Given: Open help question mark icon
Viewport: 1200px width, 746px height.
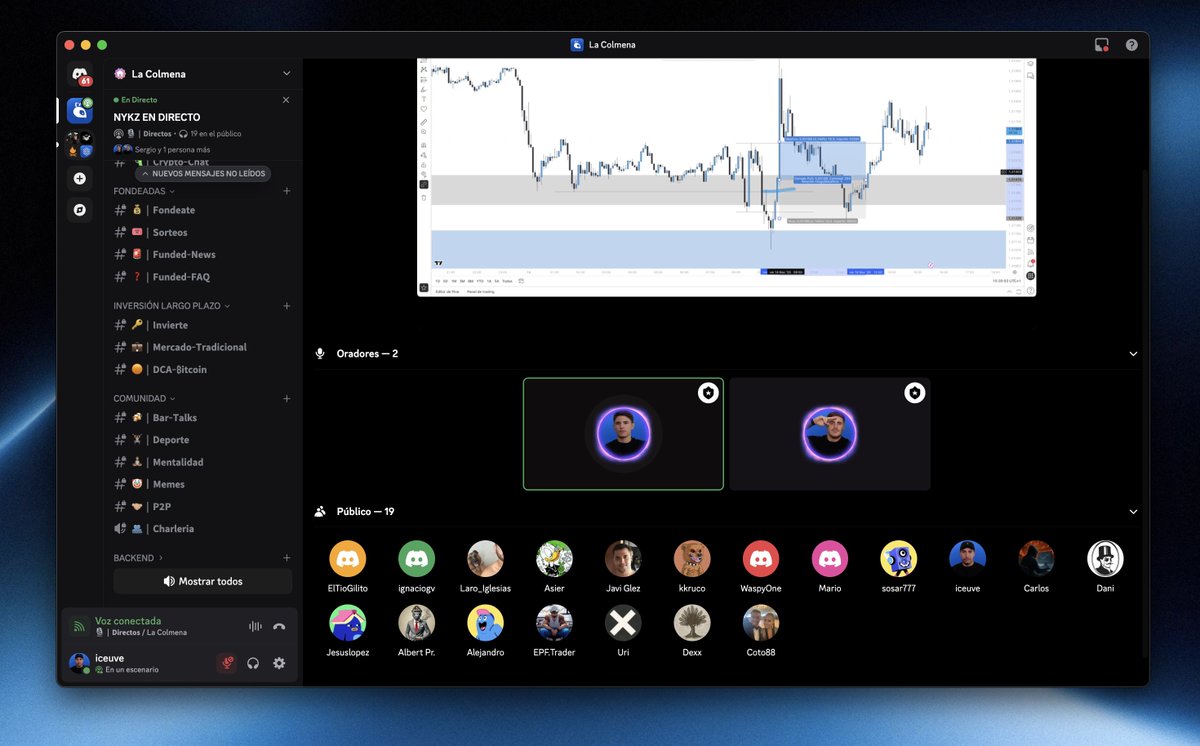Looking at the screenshot, I should click(x=1131, y=45).
